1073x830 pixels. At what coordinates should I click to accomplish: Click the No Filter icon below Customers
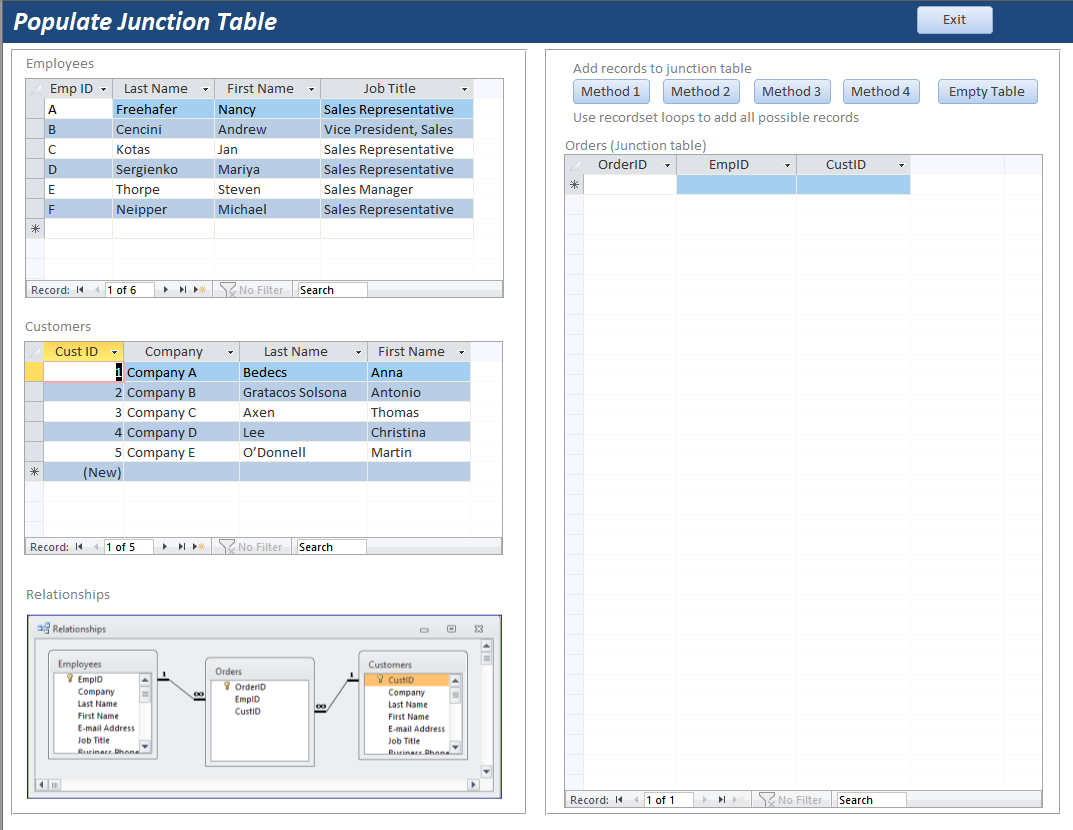226,546
